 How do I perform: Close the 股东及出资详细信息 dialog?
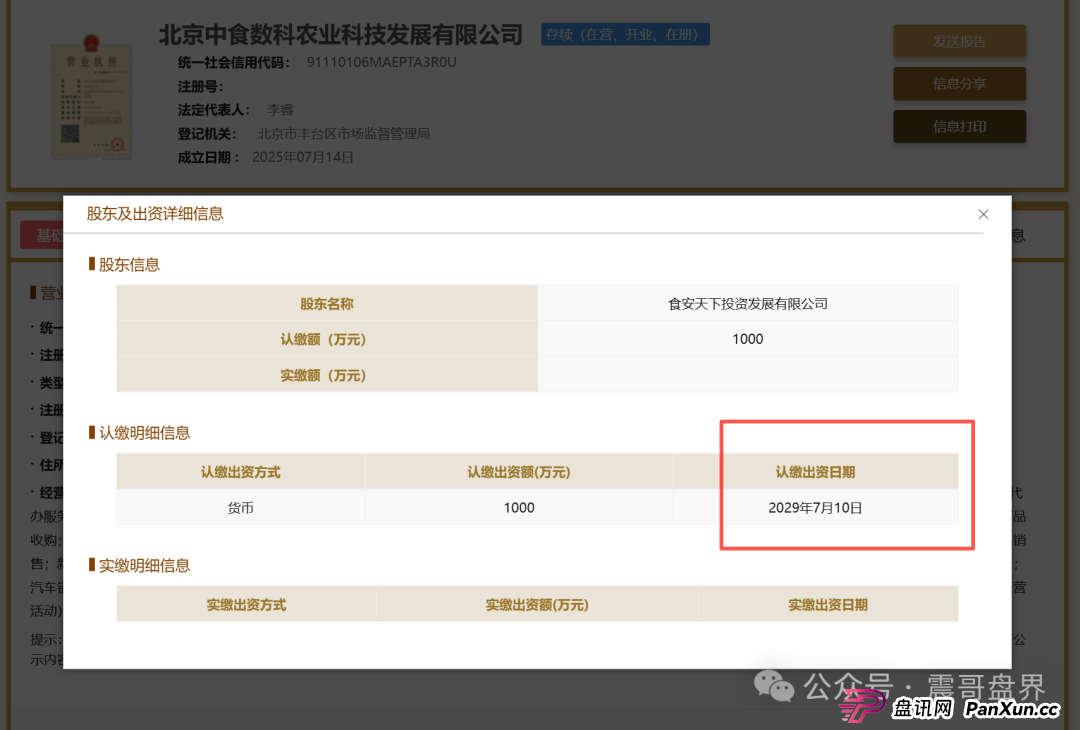tap(983, 214)
